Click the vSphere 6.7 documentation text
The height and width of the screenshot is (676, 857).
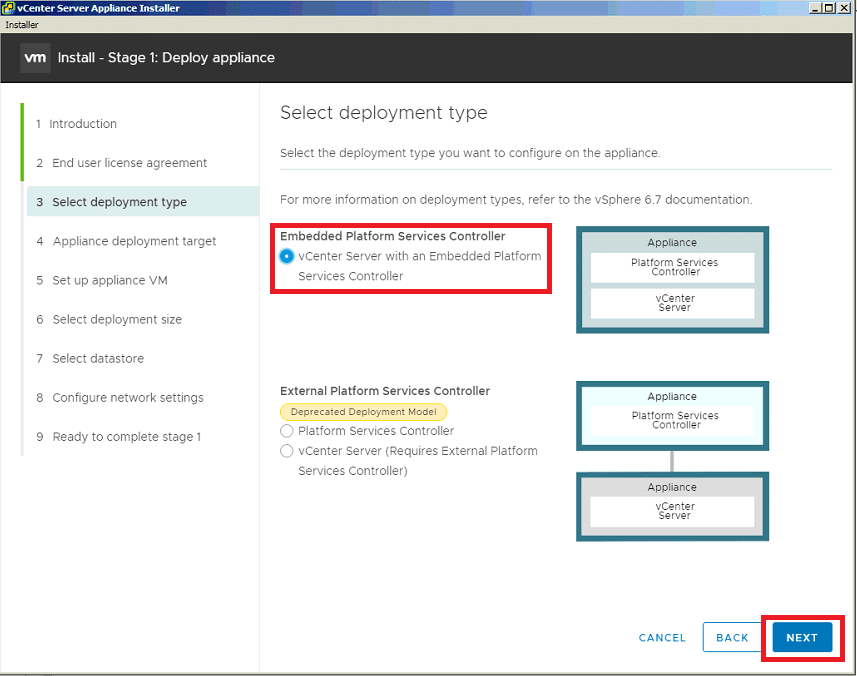673,199
